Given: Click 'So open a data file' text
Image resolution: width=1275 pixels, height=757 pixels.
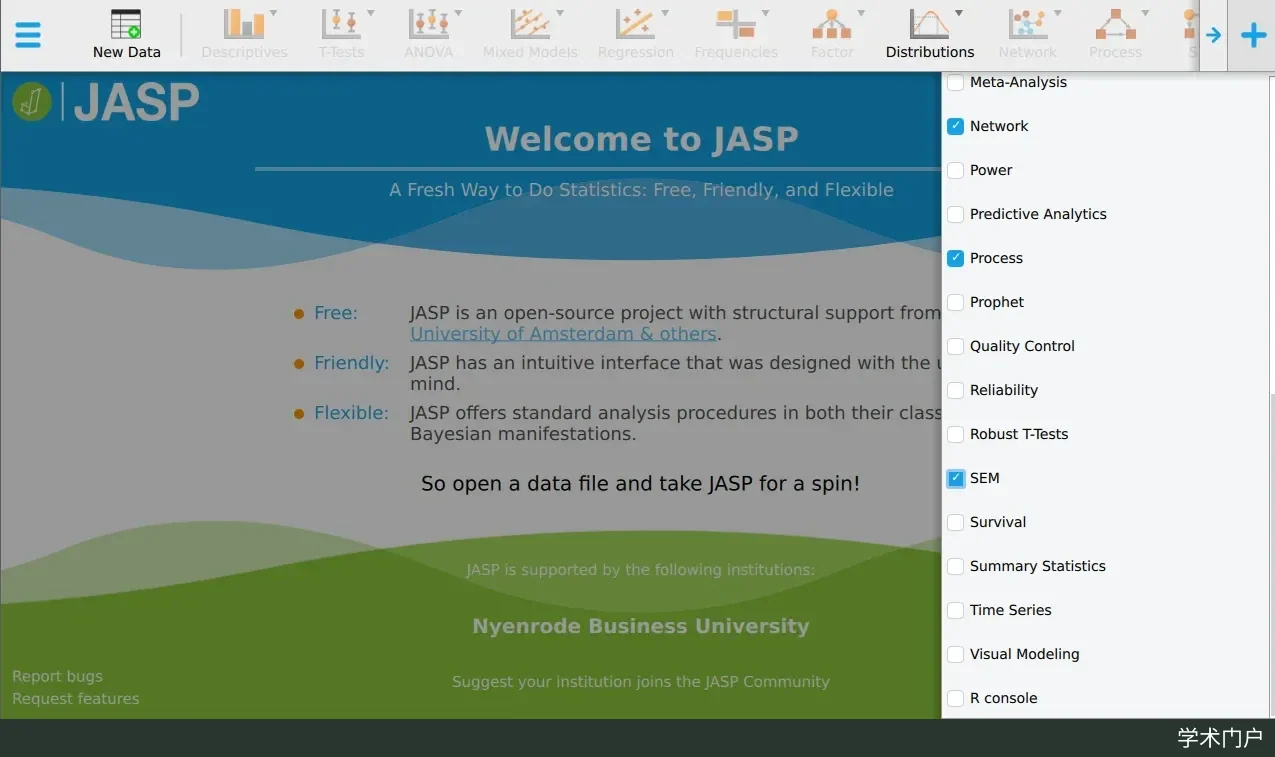Looking at the screenshot, I should pyautogui.click(x=640, y=484).
